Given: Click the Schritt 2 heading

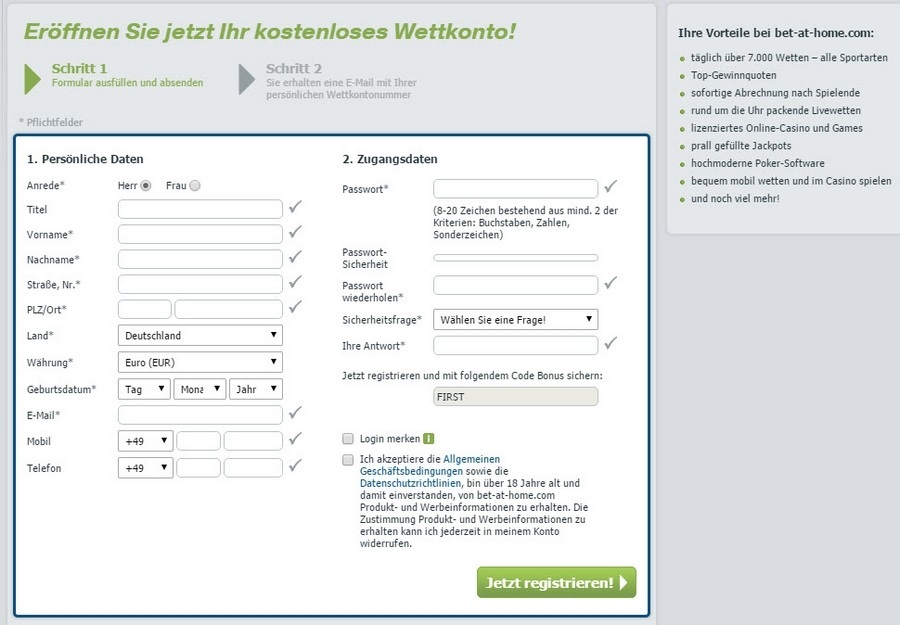Looking at the screenshot, I should tap(294, 68).
